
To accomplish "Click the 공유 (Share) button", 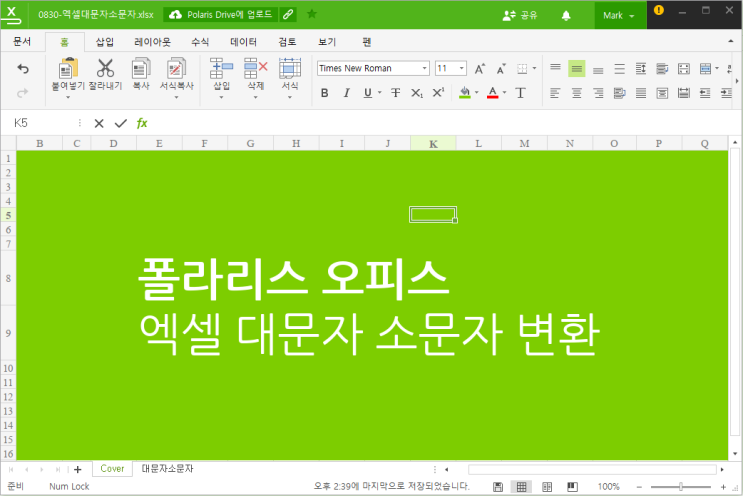I will tap(520, 15).
